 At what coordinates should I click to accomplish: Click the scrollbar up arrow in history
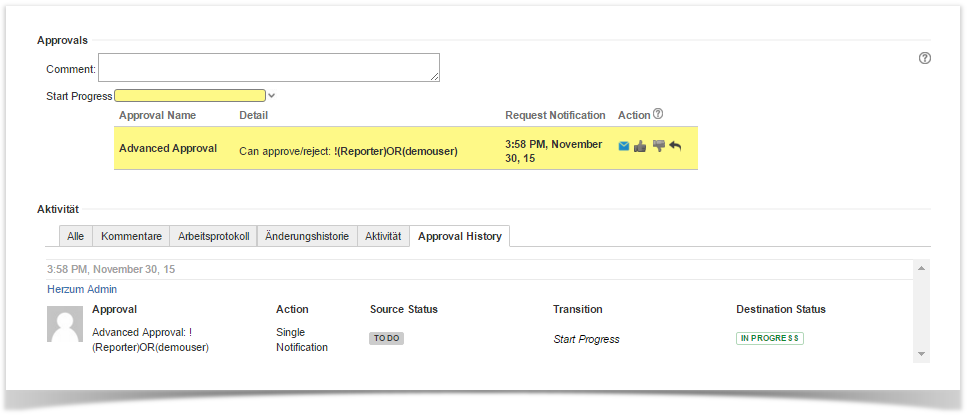(922, 268)
